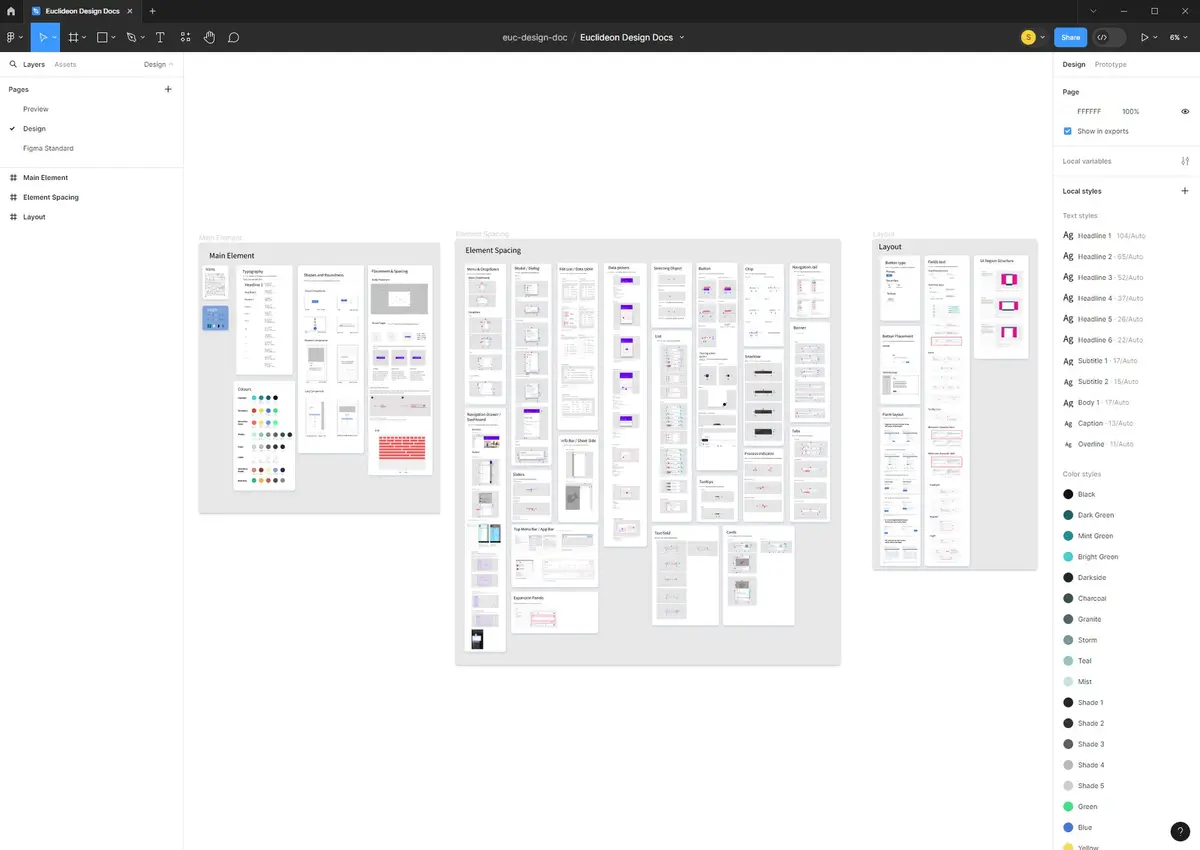This screenshot has width=1200, height=850.
Task: Select the Comment tool
Action: pos(233,37)
